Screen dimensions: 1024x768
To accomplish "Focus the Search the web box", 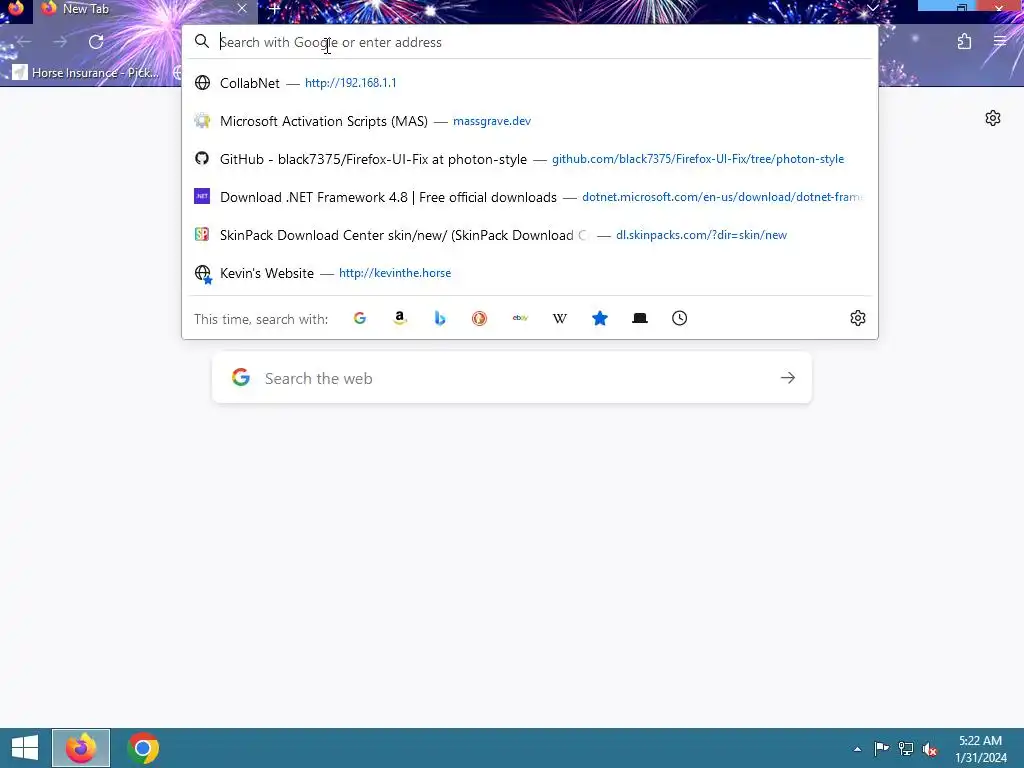I will (512, 377).
